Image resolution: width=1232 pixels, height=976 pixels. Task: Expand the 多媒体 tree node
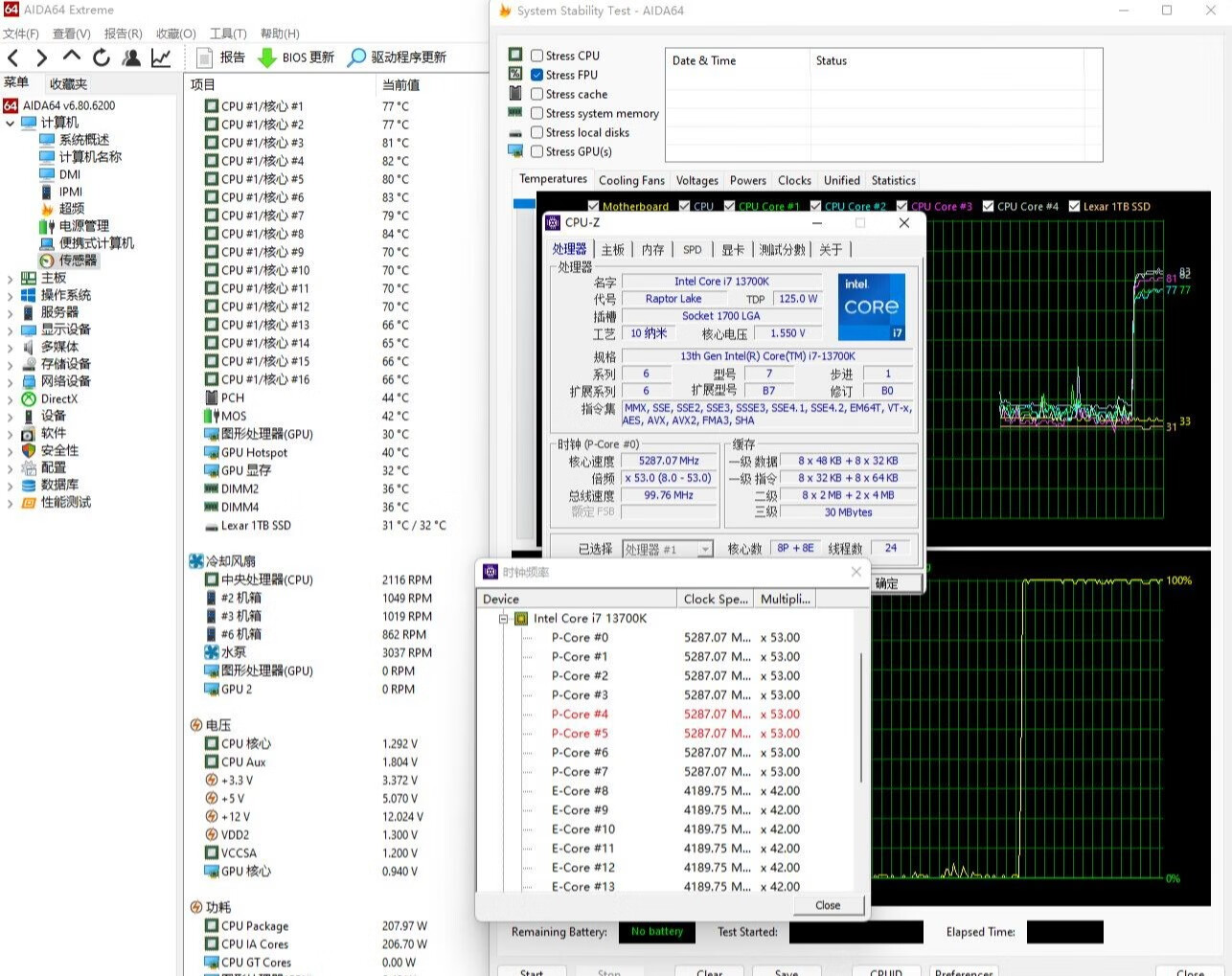(10, 348)
